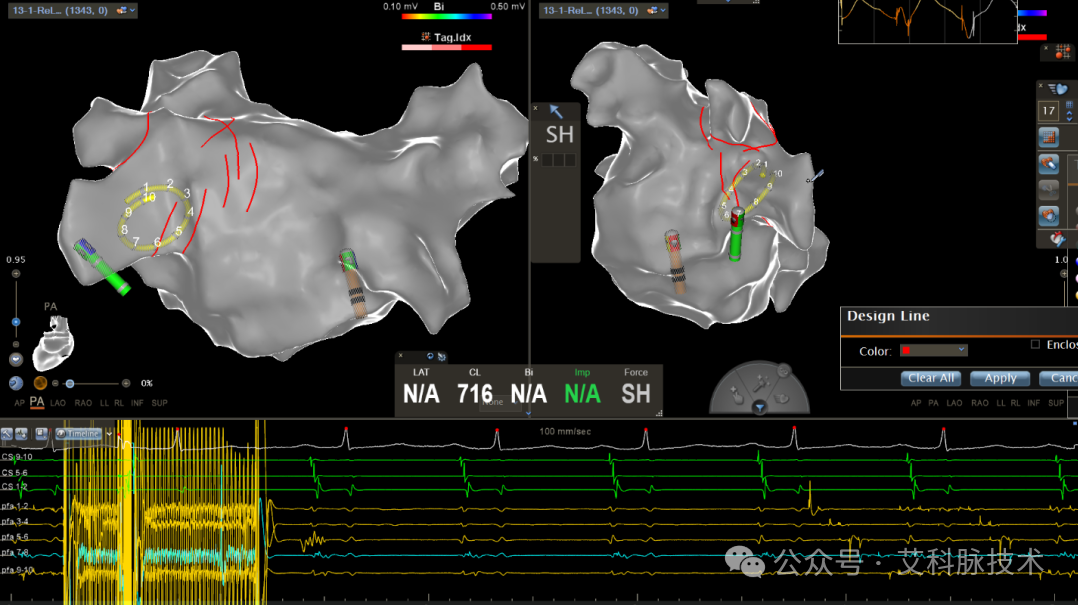The width and height of the screenshot is (1078, 605).
Task: Click the orange sphere transparency icon
Action: 41,383
